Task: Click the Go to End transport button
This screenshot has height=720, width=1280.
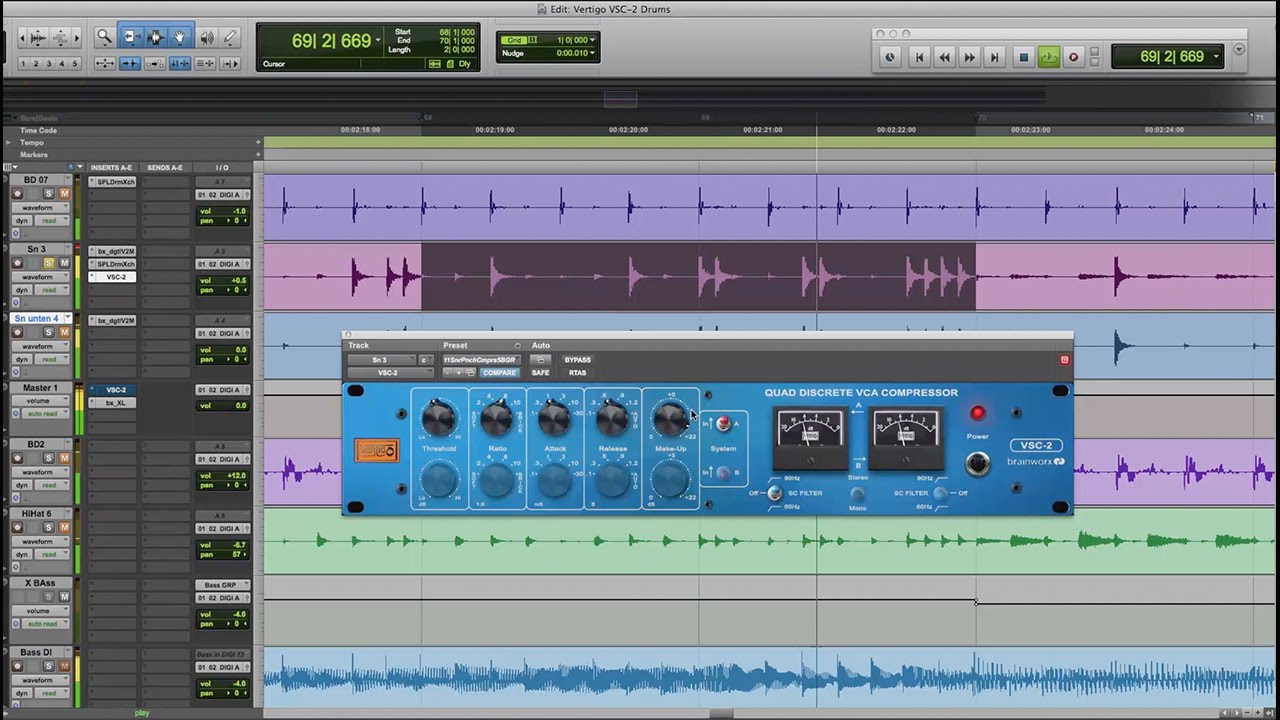Action: pos(994,57)
